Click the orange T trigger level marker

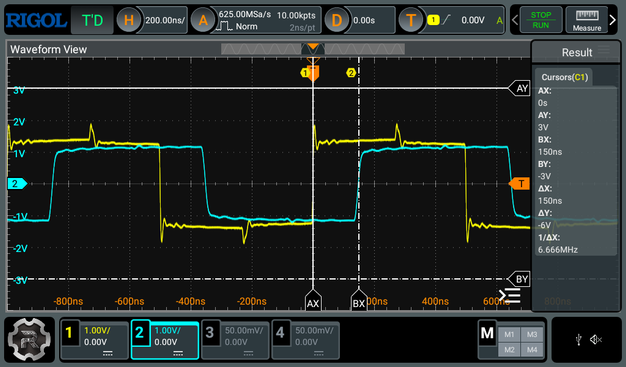point(519,184)
